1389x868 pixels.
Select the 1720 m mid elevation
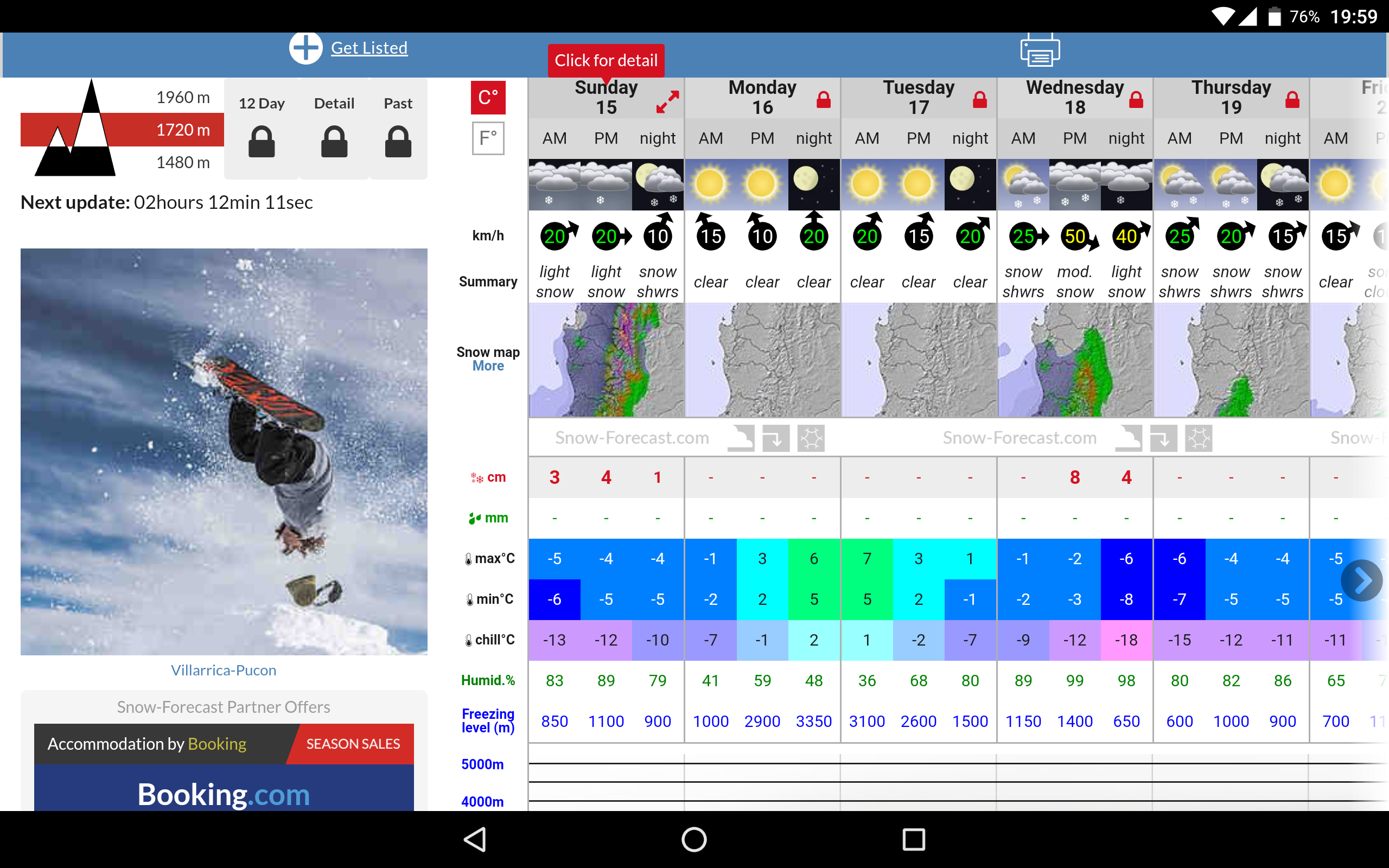coord(182,130)
